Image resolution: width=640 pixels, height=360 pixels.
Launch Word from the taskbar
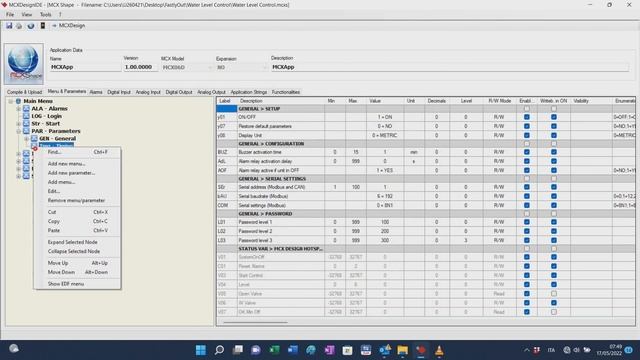click(x=293, y=350)
